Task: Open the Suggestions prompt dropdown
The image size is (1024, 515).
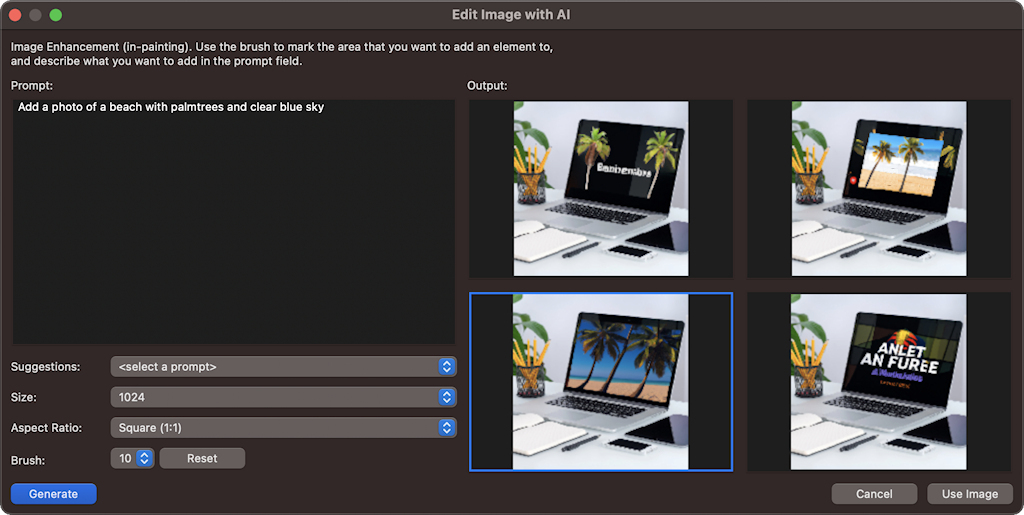Action: tap(283, 367)
